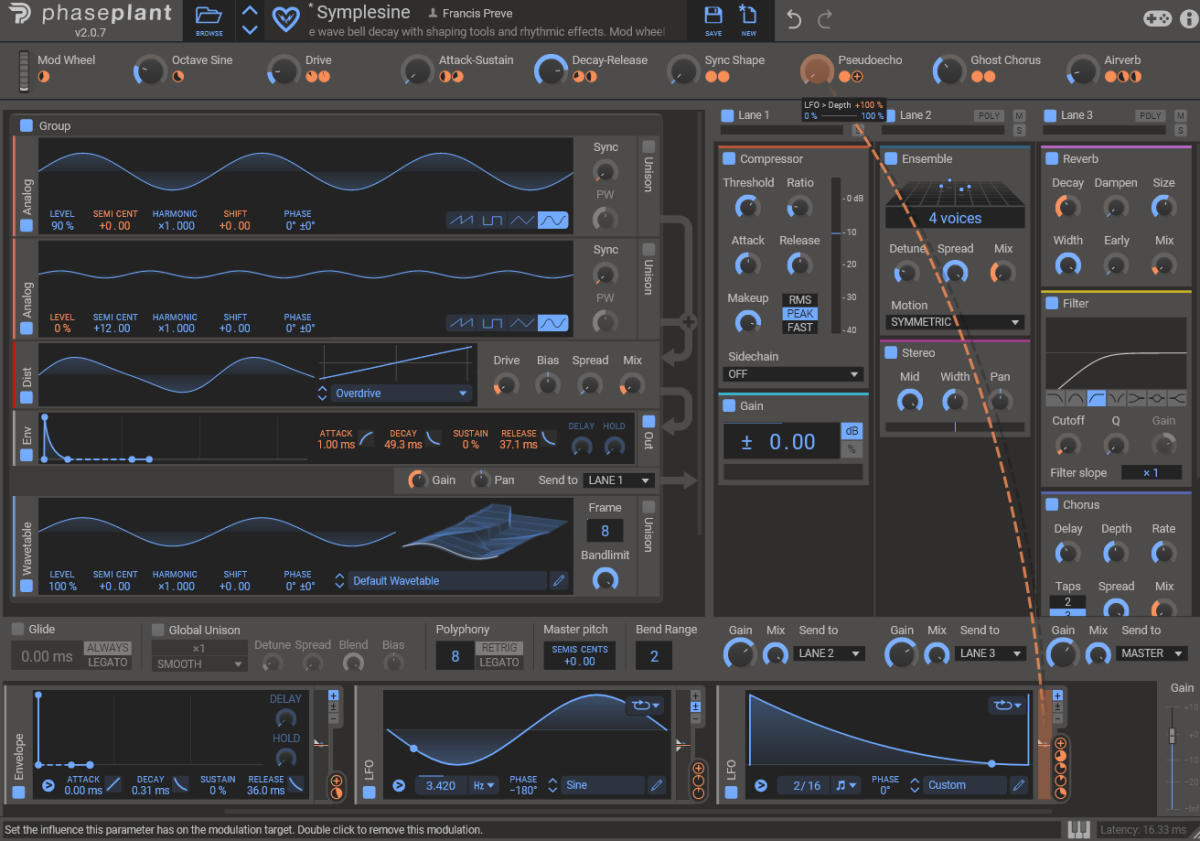
Task: Disable the Compressor effect
Action: (x=729, y=158)
